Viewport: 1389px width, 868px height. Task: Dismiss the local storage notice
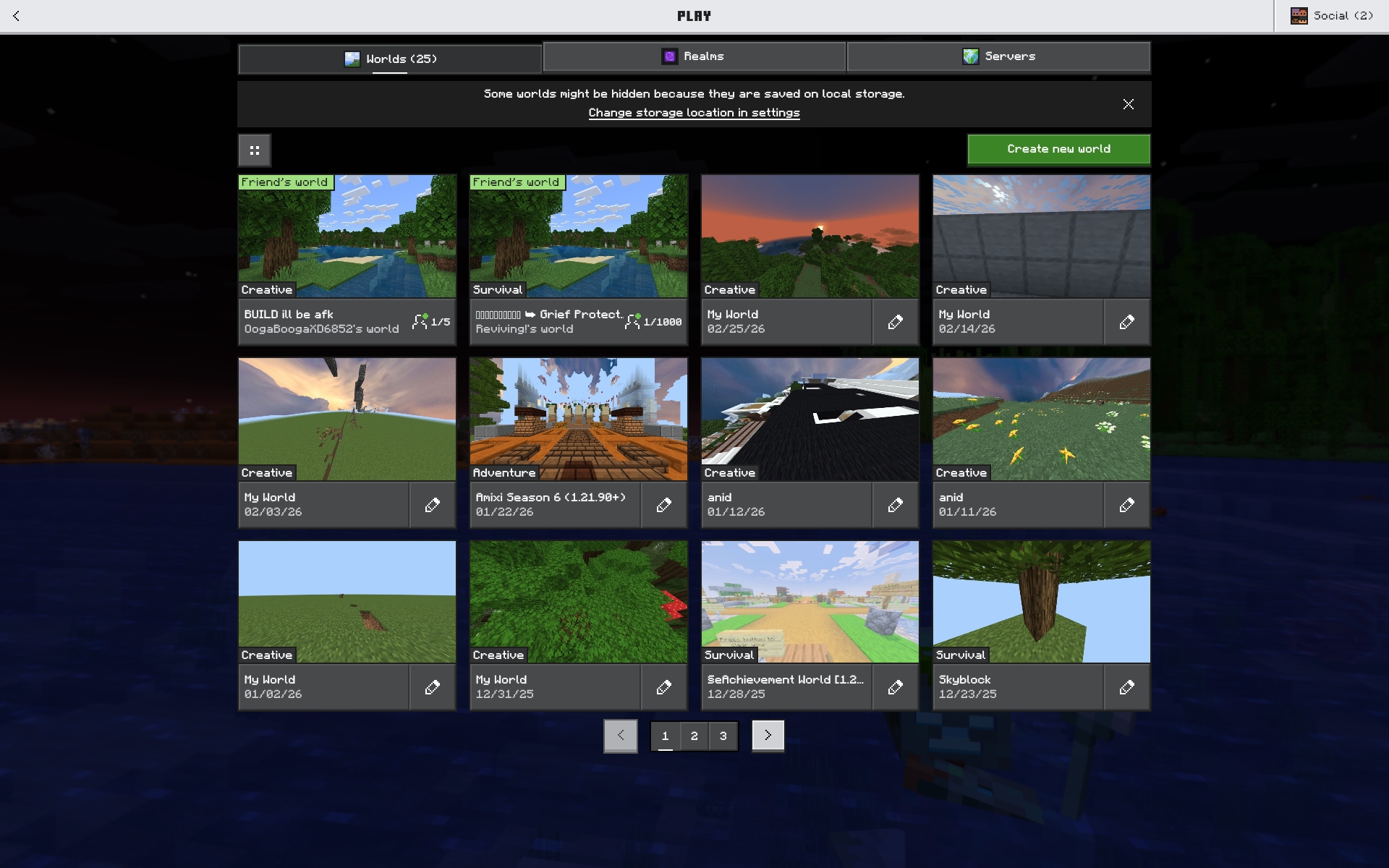click(1129, 104)
